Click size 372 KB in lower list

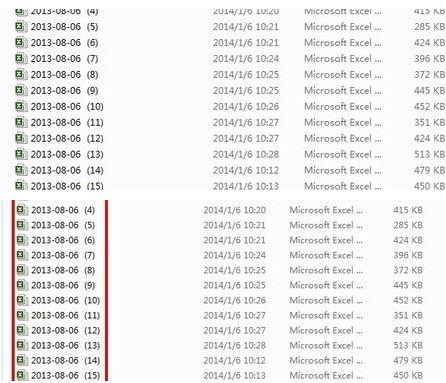pyautogui.click(x=408, y=270)
